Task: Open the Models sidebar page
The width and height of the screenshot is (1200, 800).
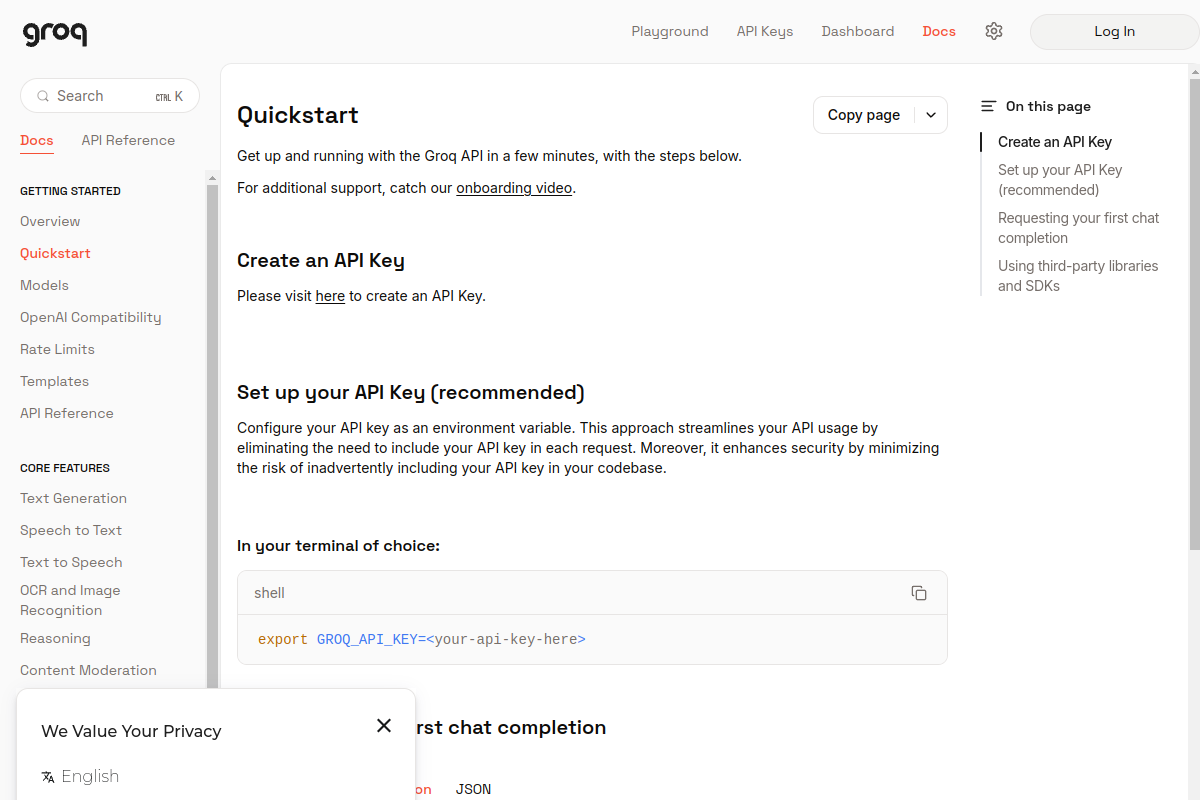Action: pos(44,285)
